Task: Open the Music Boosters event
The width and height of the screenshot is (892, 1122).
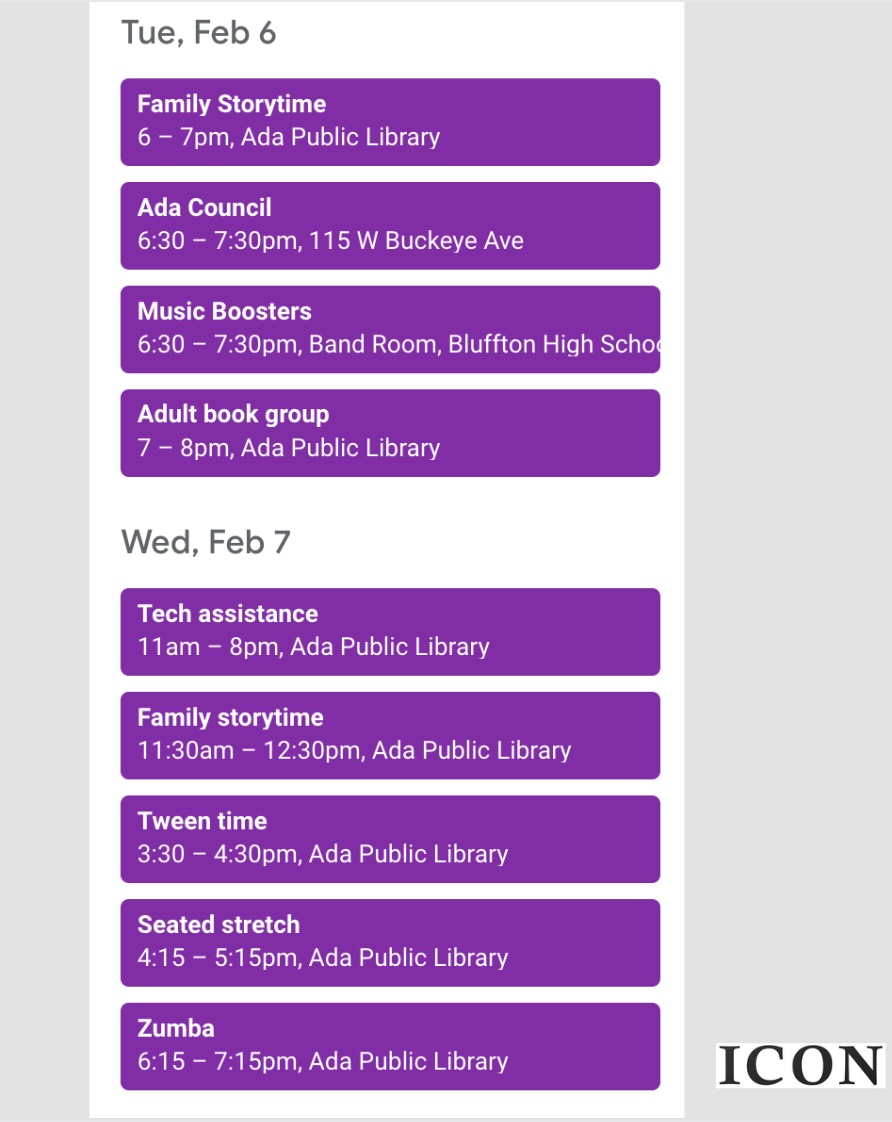Action: pos(390,329)
